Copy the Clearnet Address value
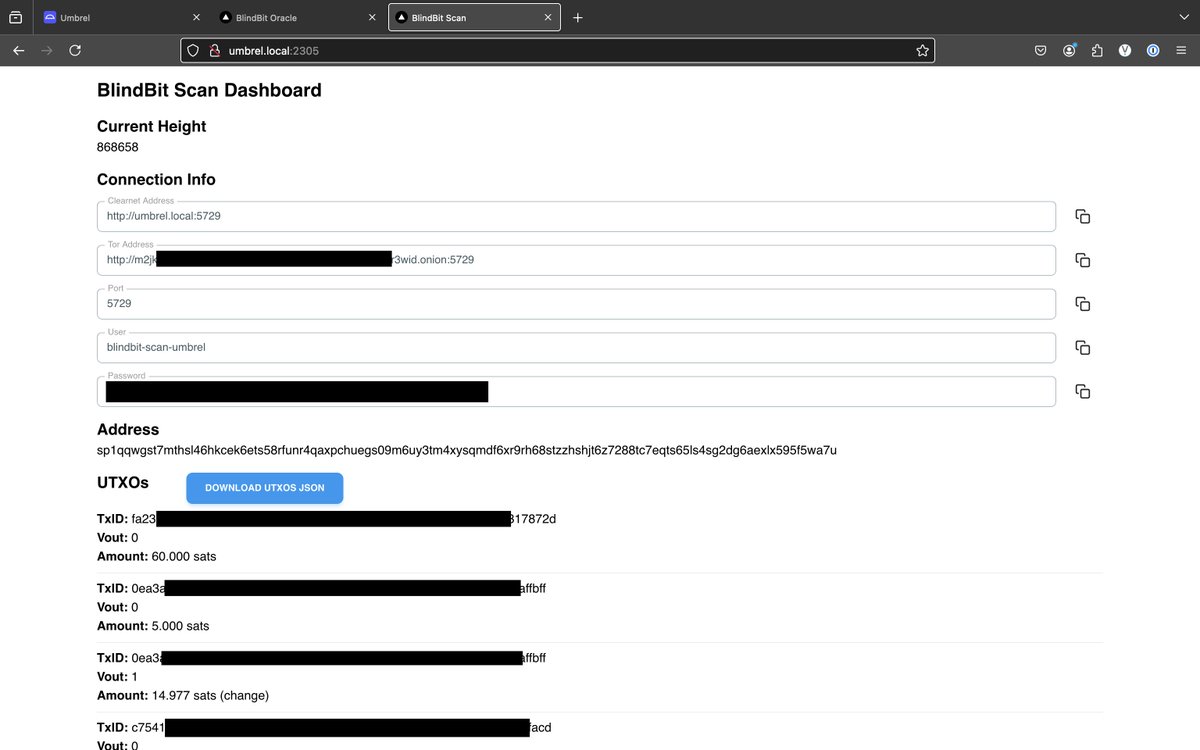1200x750 pixels. (x=1082, y=216)
